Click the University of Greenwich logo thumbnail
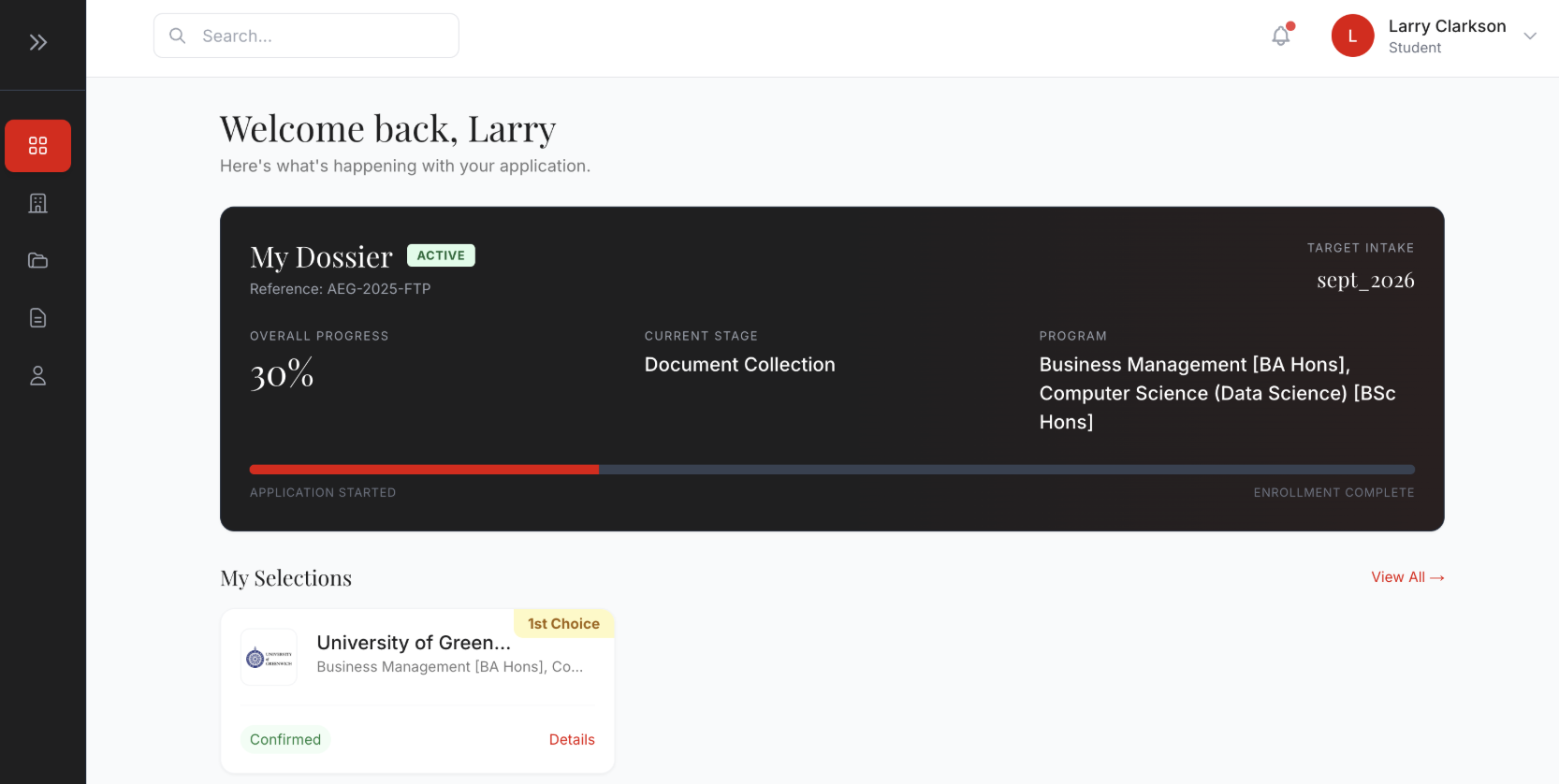Screen dimensions: 1559x784 coord(269,658)
